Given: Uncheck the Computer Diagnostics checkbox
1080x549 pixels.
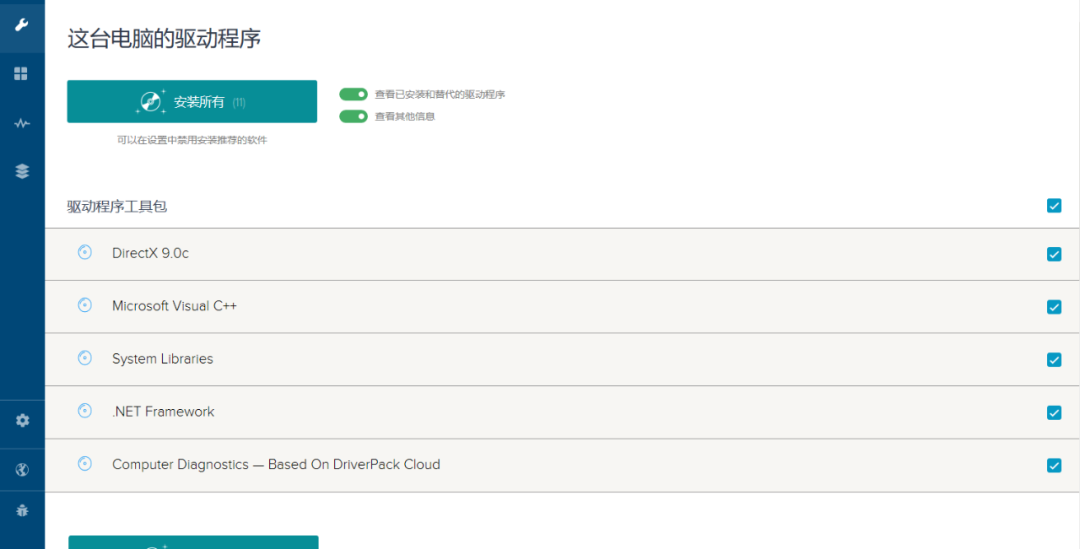Looking at the screenshot, I should (1054, 466).
